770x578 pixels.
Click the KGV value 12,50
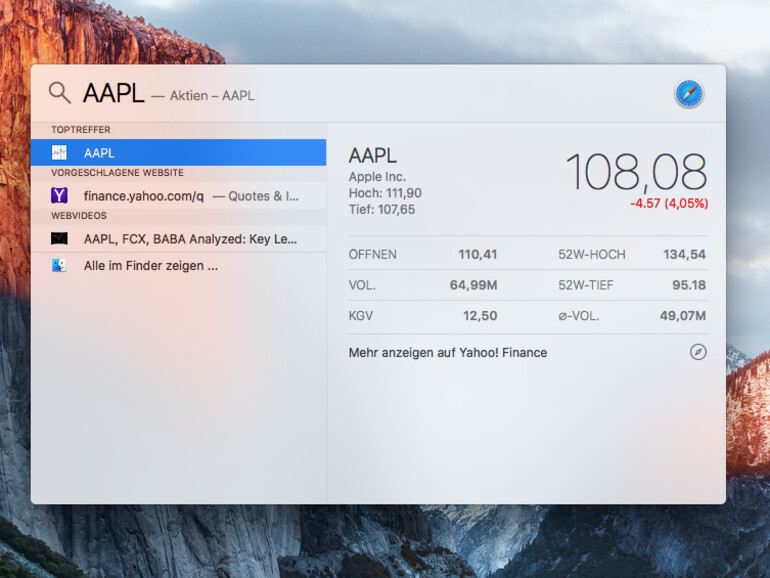click(480, 316)
